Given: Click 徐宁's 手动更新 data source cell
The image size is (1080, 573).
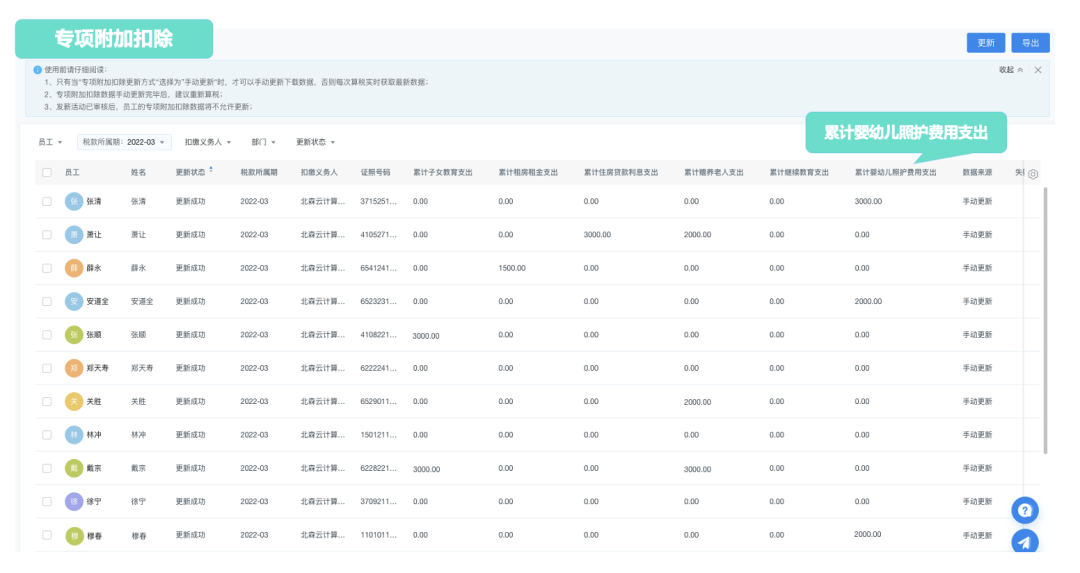Looking at the screenshot, I should (x=977, y=502).
